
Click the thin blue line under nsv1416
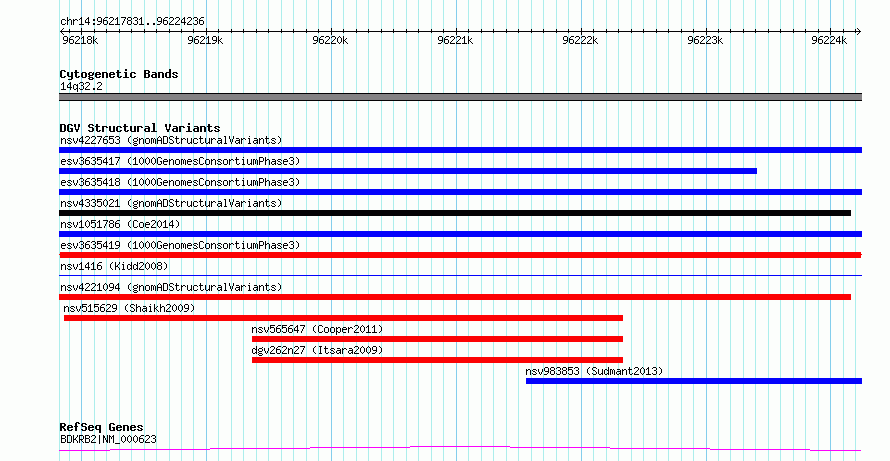click(x=460, y=275)
